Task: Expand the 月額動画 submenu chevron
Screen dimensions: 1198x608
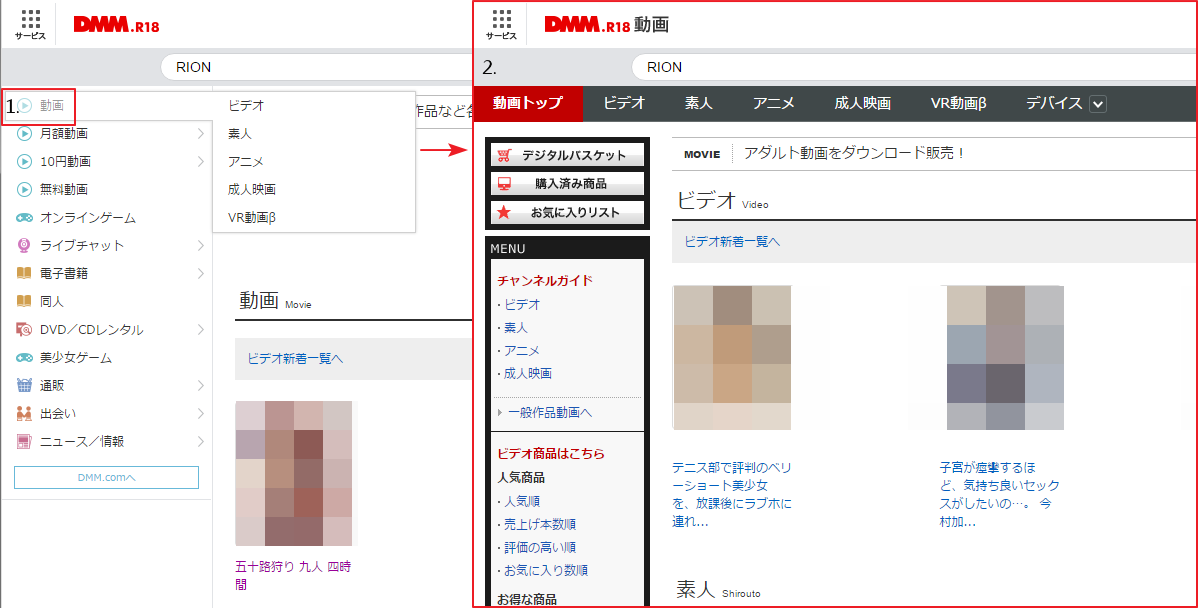Action: [x=200, y=134]
